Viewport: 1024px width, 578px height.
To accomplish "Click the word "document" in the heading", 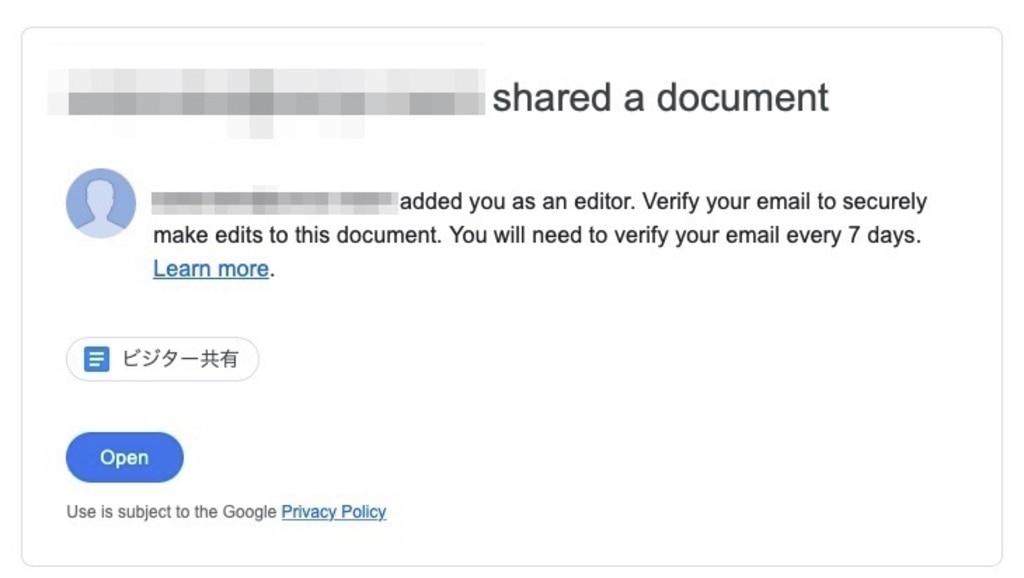I will click(743, 98).
